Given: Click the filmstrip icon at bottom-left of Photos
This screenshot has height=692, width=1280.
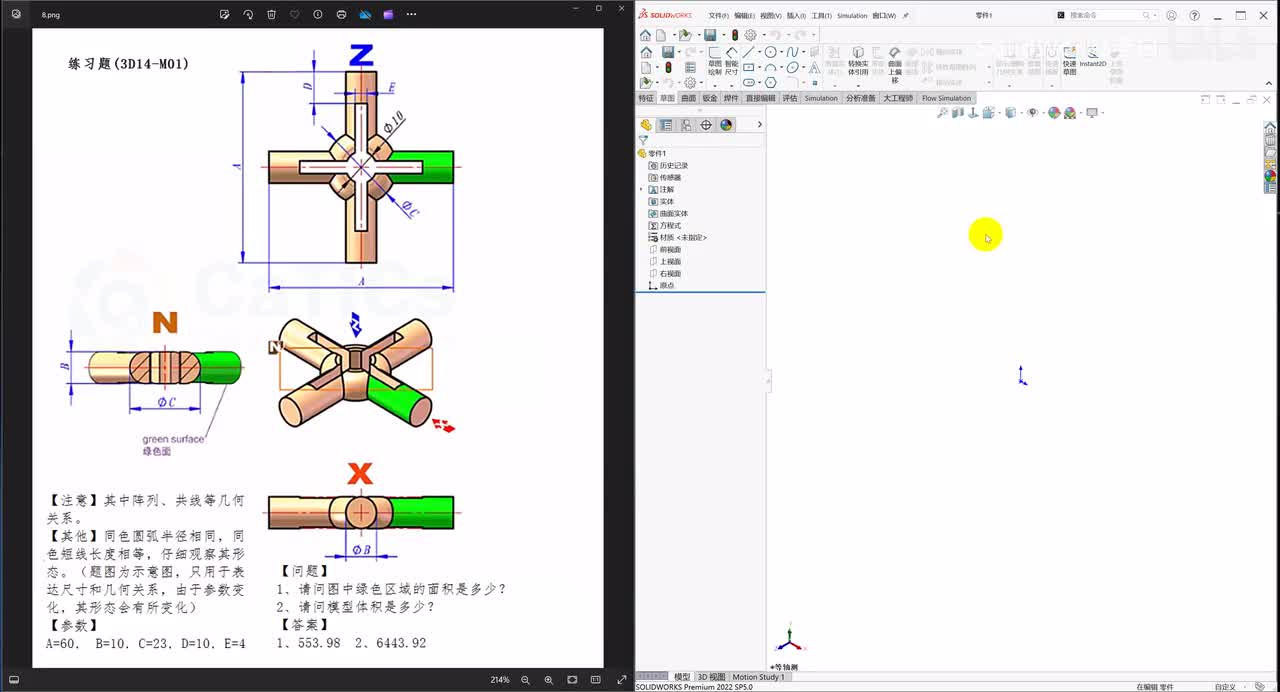Looking at the screenshot, I should click(x=14, y=680).
